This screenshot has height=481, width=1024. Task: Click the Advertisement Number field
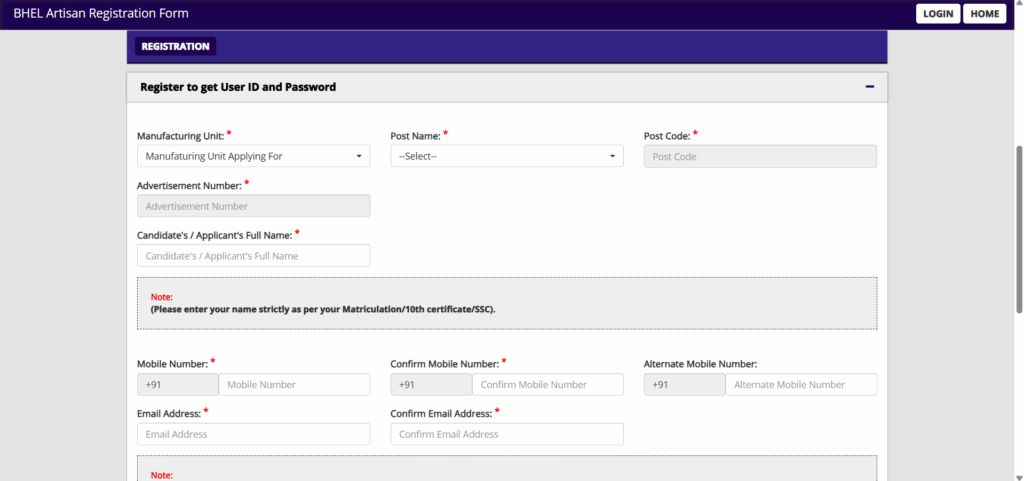(253, 206)
